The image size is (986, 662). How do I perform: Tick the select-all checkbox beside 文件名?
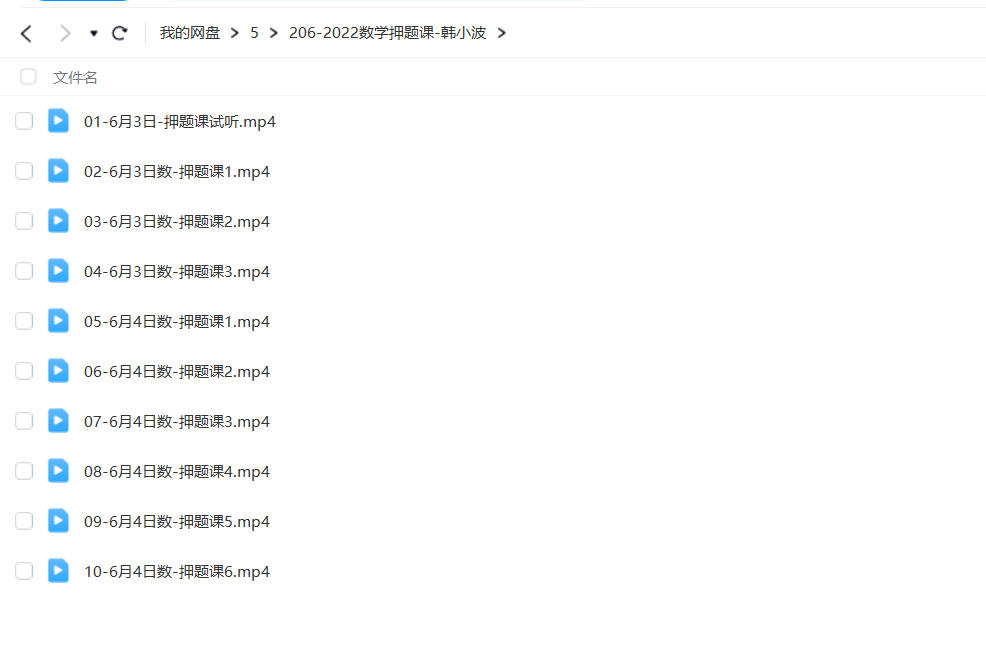click(x=28, y=77)
